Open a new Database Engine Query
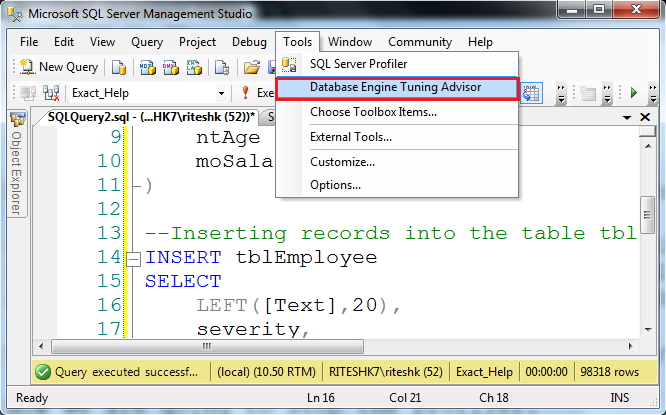 (x=119, y=67)
